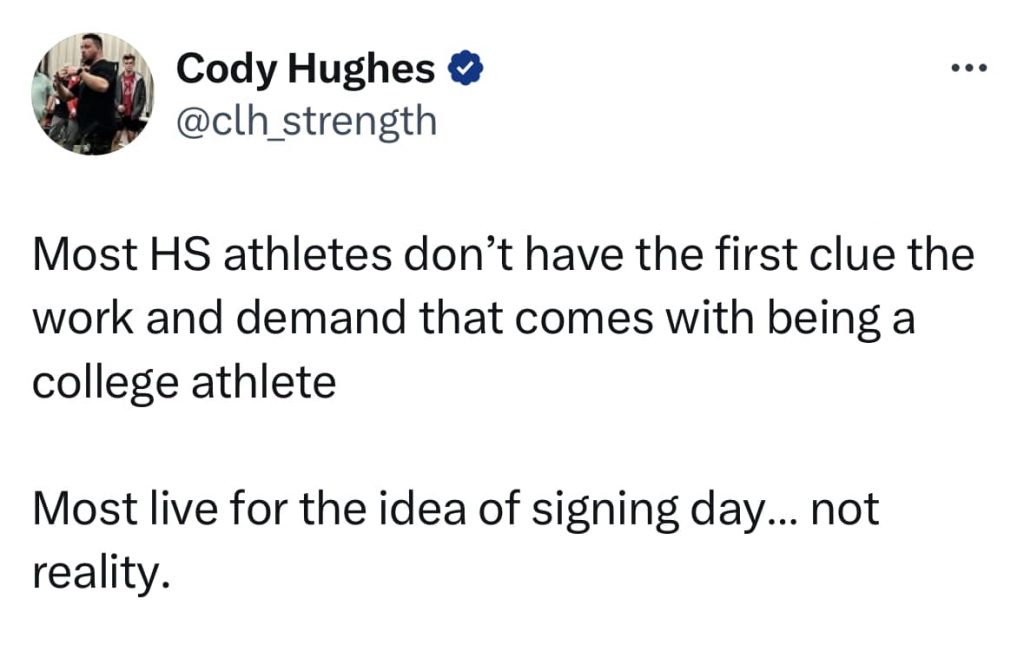Click the phrase "work and demand" in the tweet
The image size is (1024, 645).
219,319
